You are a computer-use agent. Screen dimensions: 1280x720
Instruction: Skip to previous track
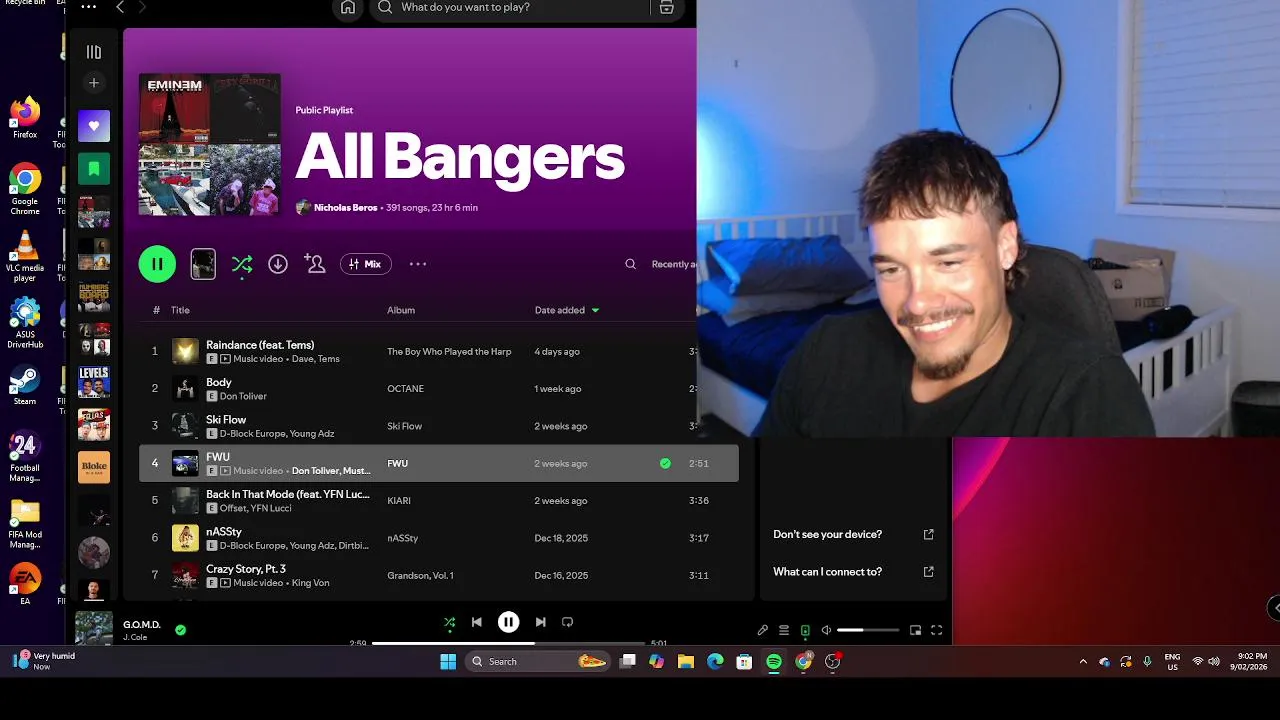point(477,622)
